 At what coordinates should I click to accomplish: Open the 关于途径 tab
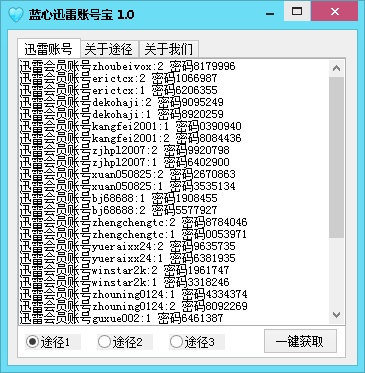(x=109, y=50)
